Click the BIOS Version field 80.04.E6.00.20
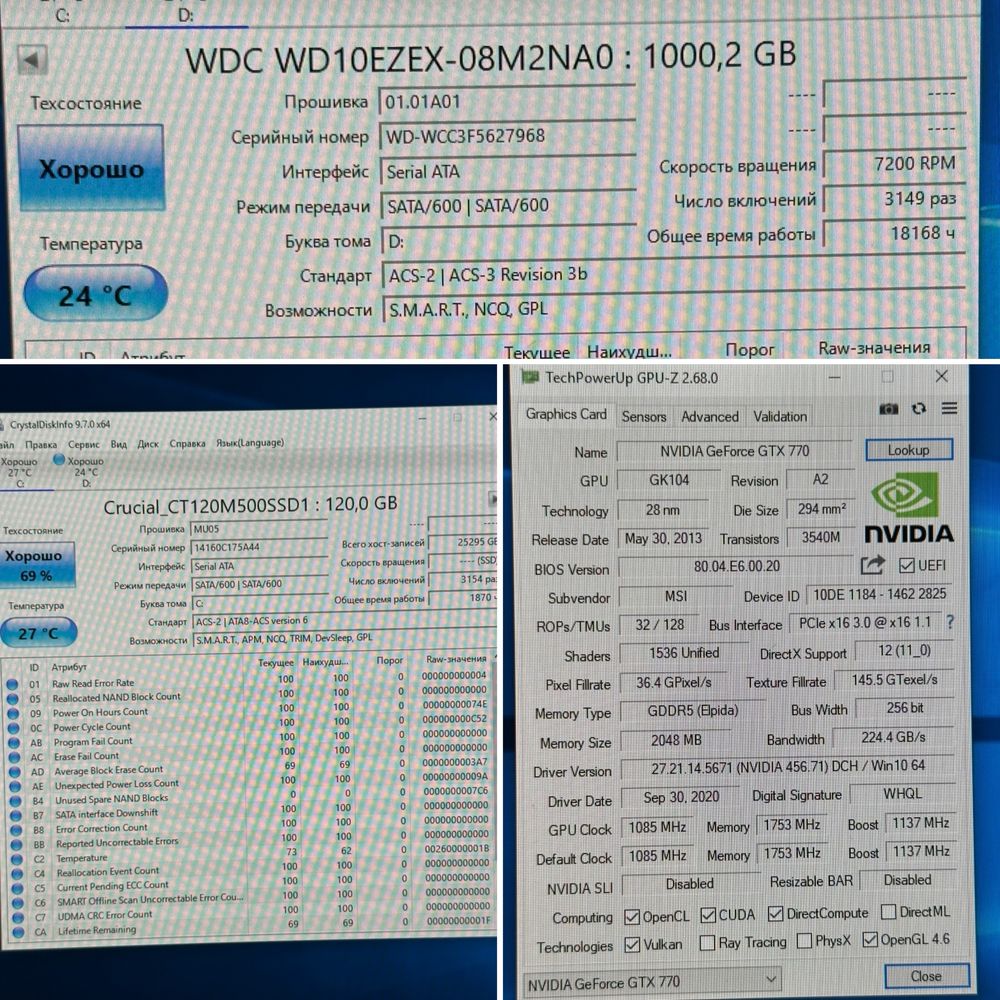This screenshot has width=1000, height=1000. pyautogui.click(x=737, y=566)
